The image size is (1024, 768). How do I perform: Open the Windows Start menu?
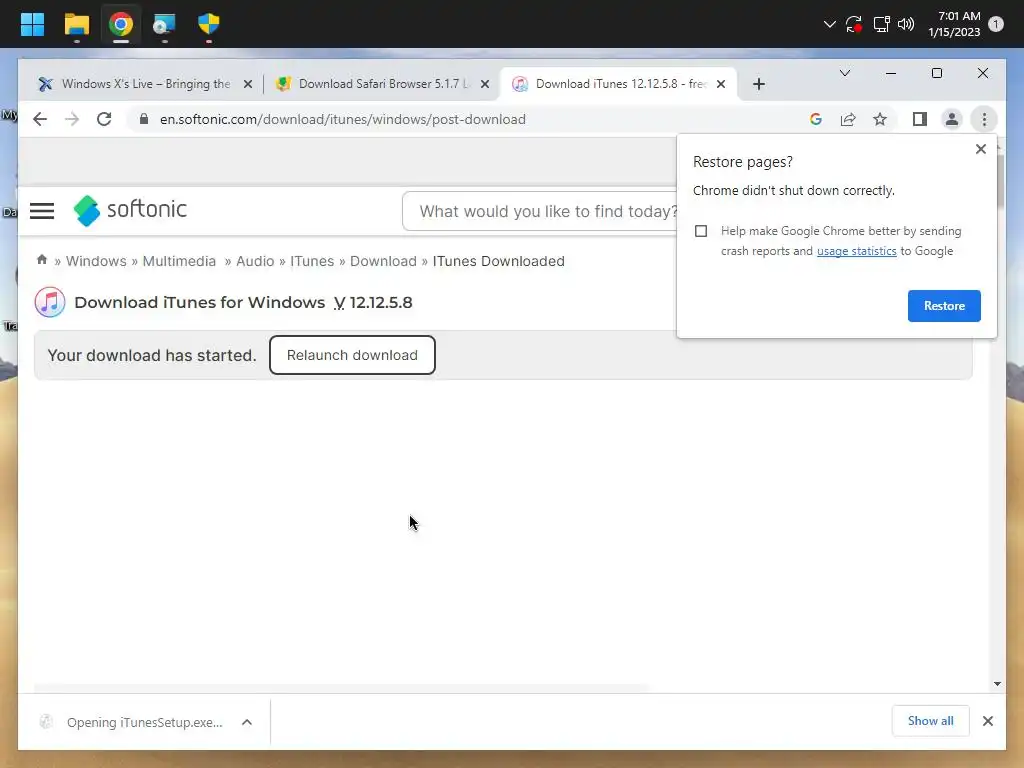[x=32, y=24]
